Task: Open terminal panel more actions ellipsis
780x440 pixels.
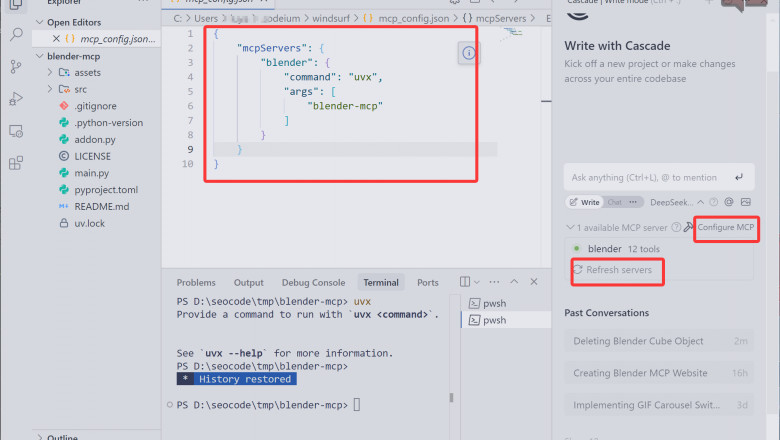Action: (x=494, y=282)
